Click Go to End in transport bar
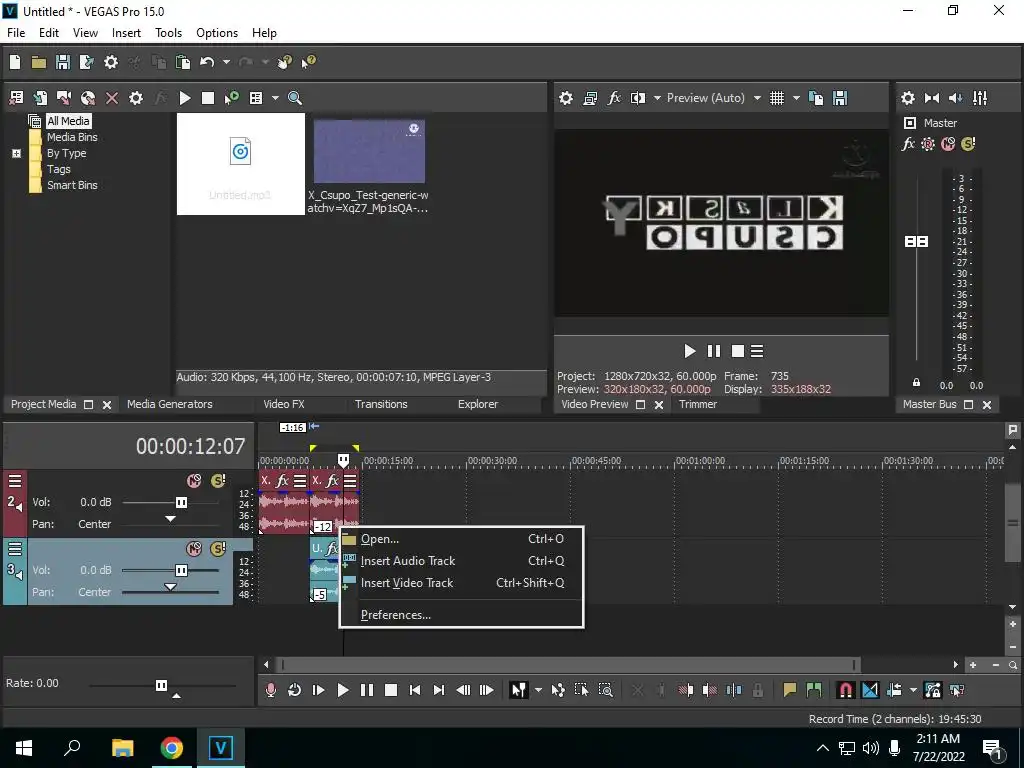1024x768 pixels. click(439, 690)
